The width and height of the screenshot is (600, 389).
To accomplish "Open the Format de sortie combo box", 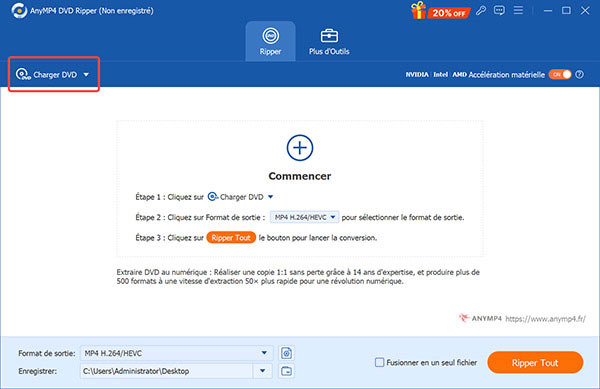I will pos(176,353).
